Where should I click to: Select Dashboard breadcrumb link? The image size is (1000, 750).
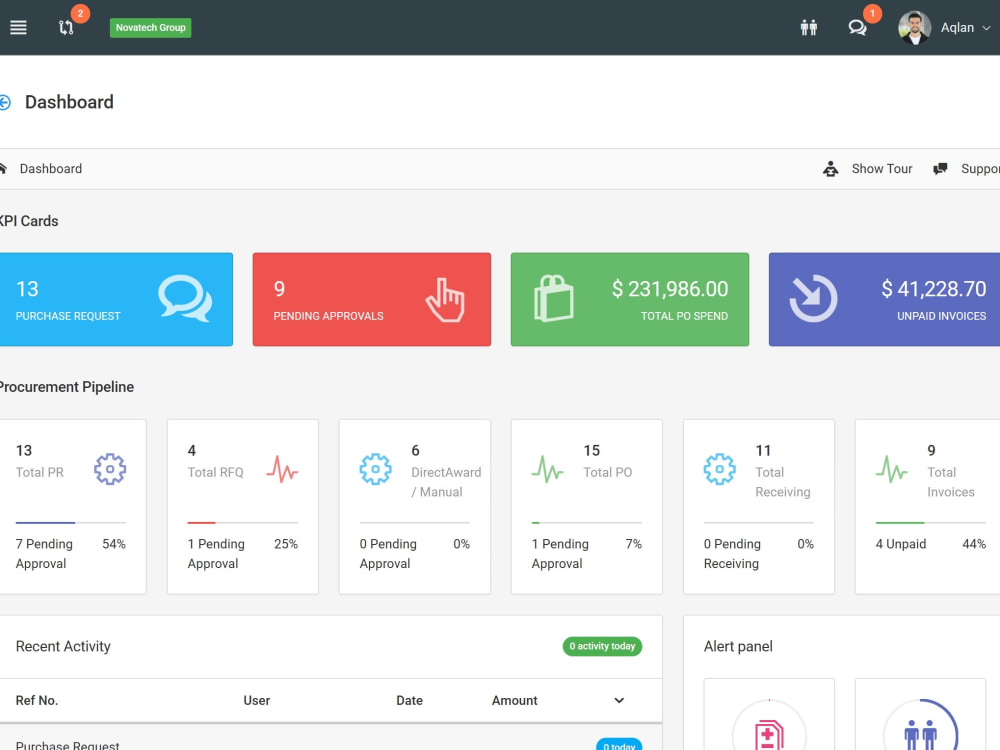(x=51, y=168)
